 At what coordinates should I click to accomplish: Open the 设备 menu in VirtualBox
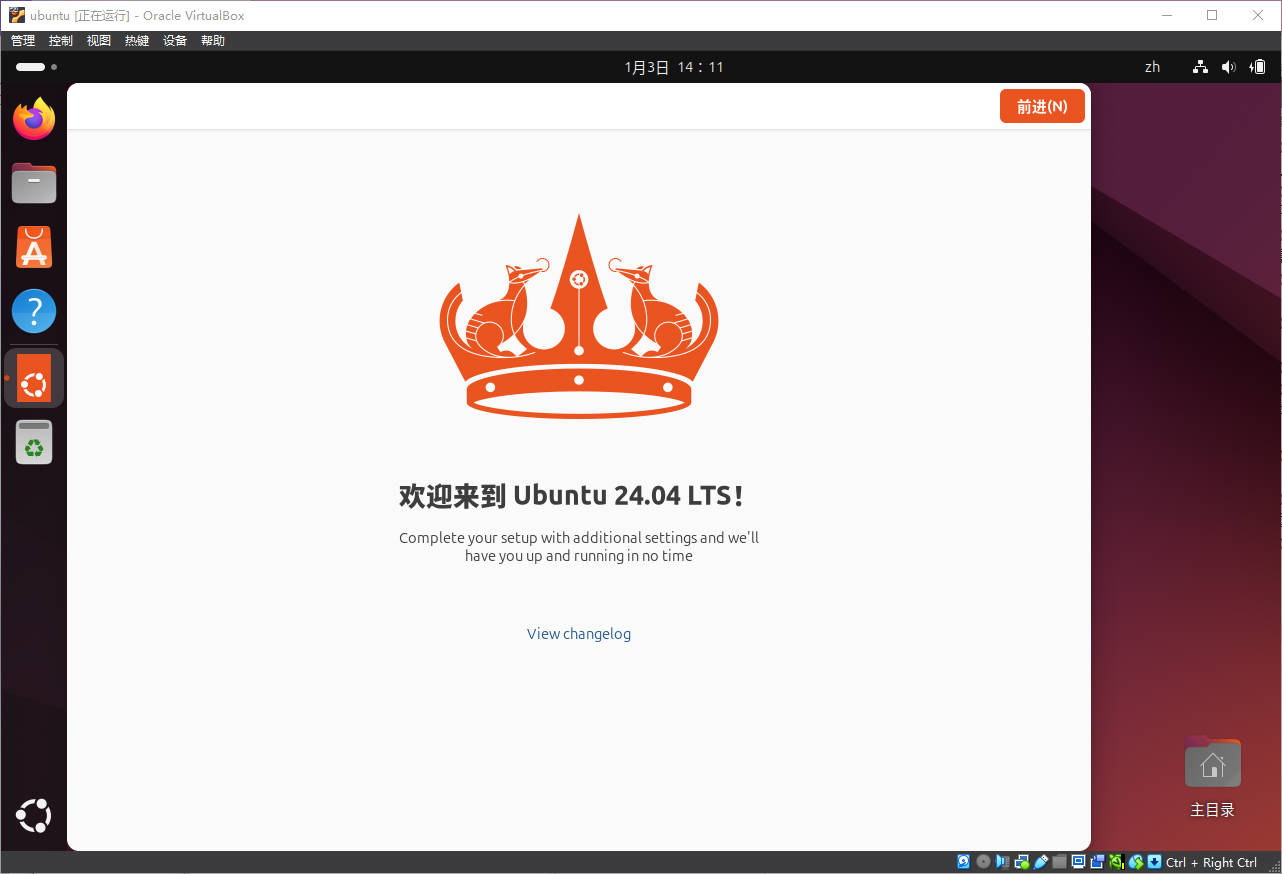pyautogui.click(x=175, y=41)
